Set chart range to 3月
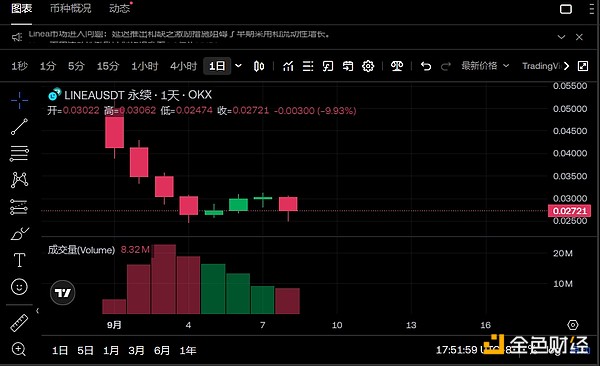Image resolution: width=600 pixels, height=366 pixels. pyautogui.click(x=136, y=350)
